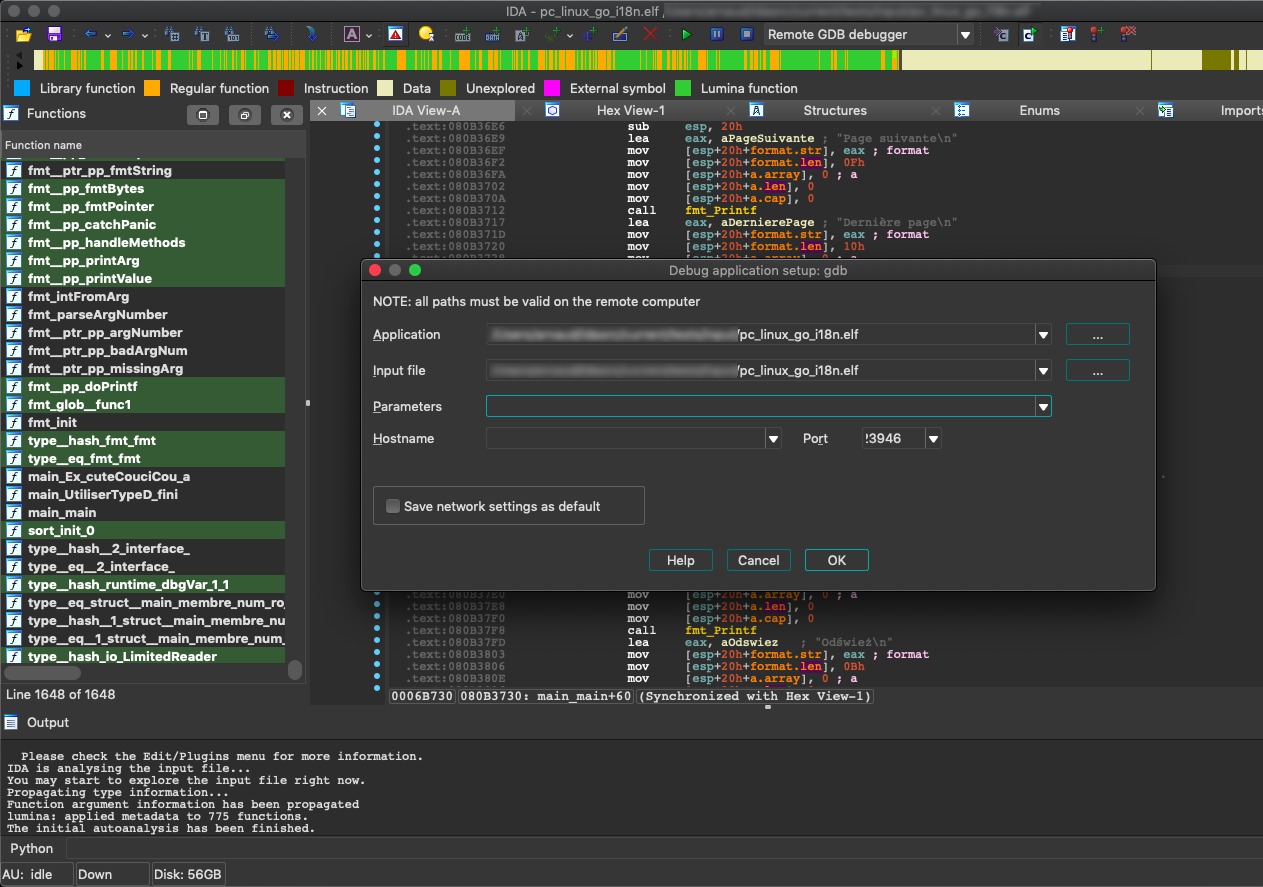Click into the Parameters input field
Image resolution: width=1263 pixels, height=887 pixels.
[760, 406]
